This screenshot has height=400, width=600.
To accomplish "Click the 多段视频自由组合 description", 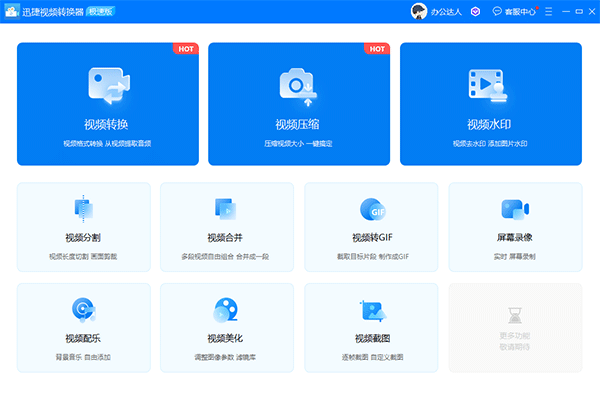I will point(225,256).
